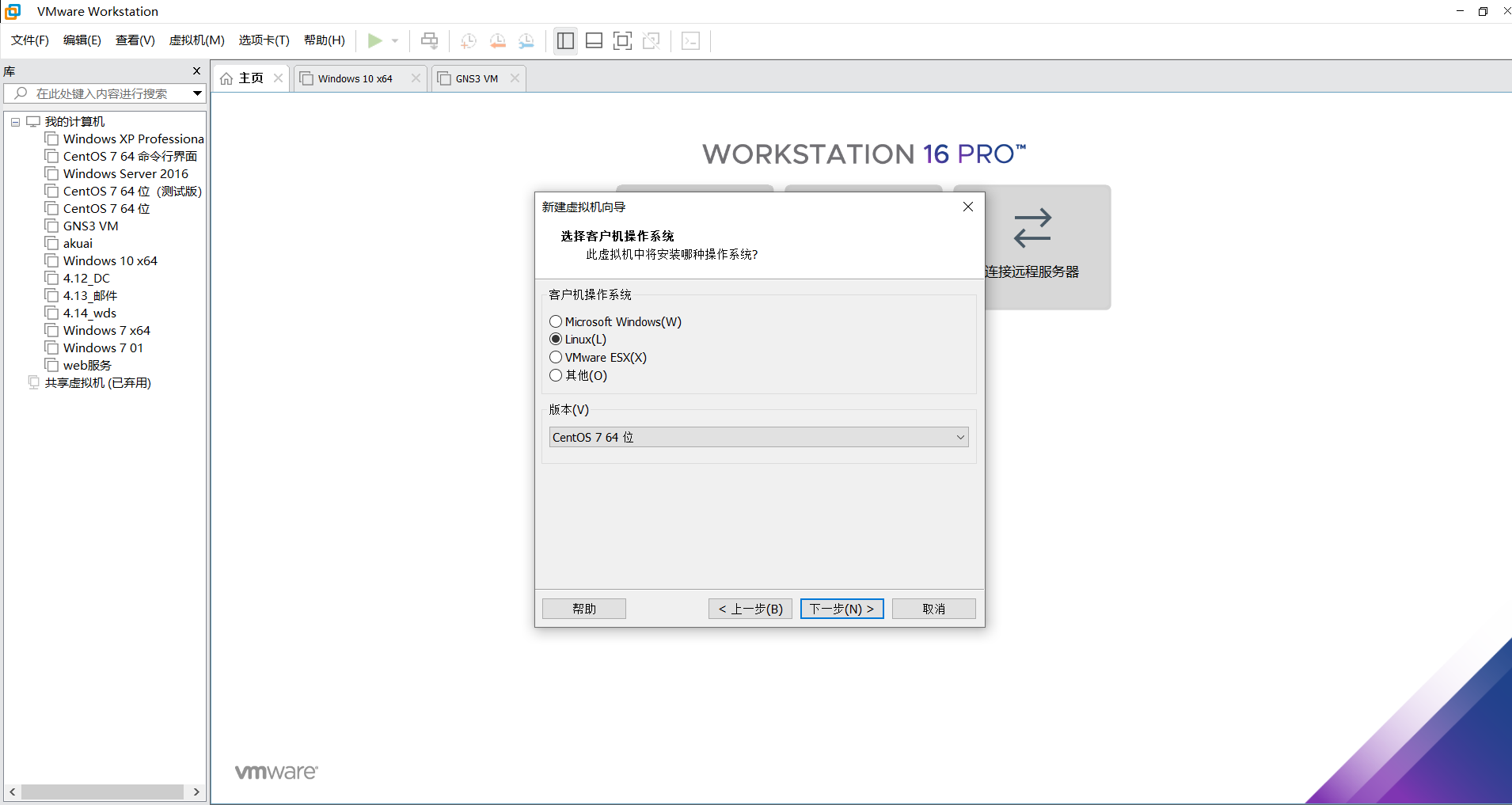
Task: Click the library search input field
Action: pyautogui.click(x=105, y=93)
